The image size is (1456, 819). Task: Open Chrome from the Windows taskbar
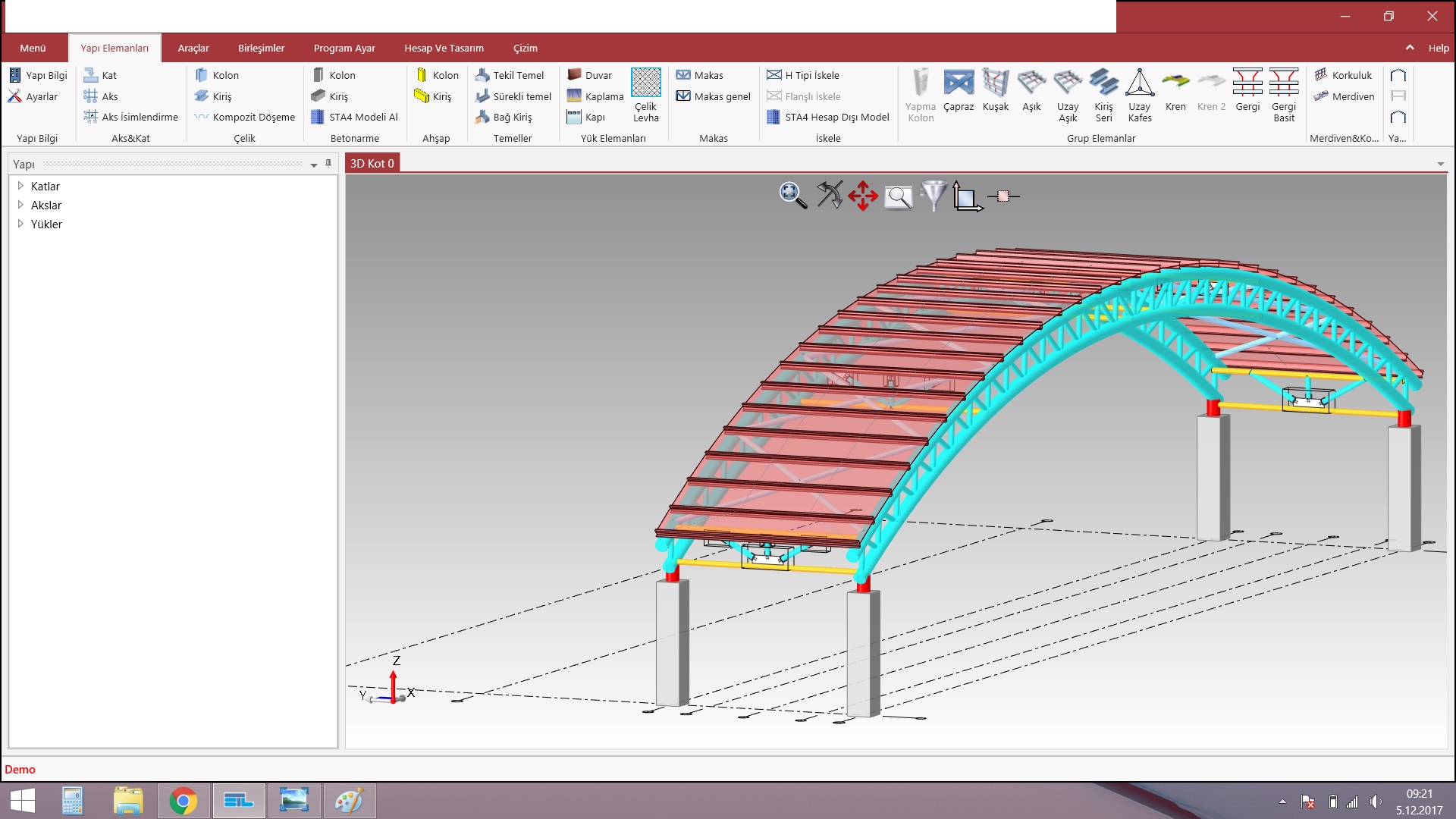[x=183, y=801]
